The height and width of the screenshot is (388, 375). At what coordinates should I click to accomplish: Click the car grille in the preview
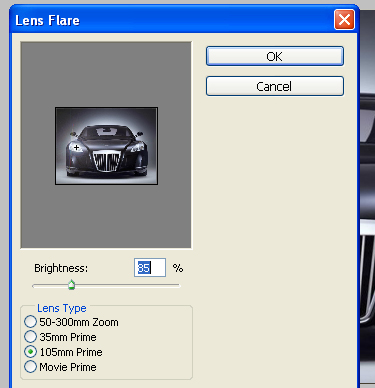point(106,161)
